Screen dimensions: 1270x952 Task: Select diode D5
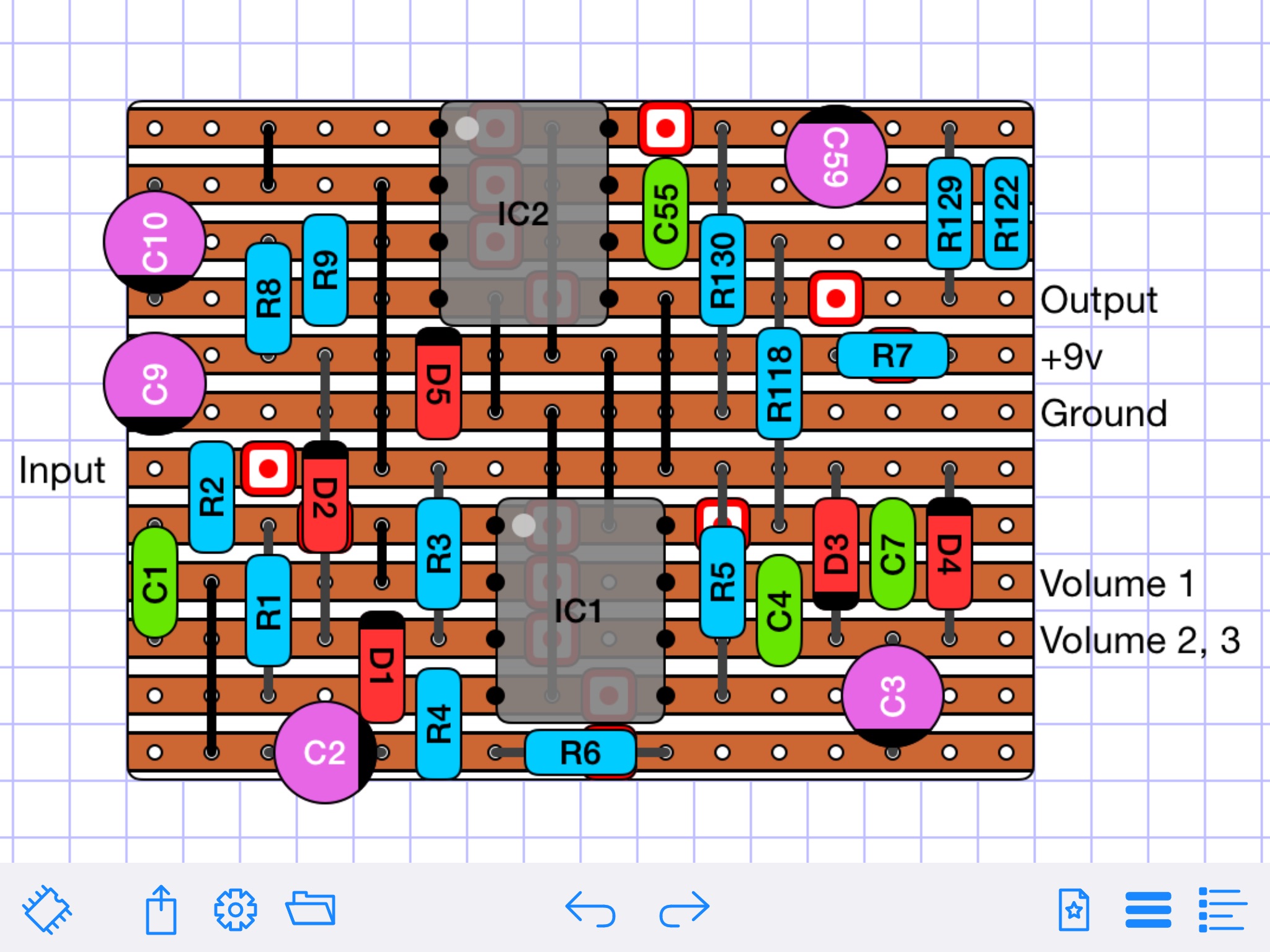(x=438, y=384)
